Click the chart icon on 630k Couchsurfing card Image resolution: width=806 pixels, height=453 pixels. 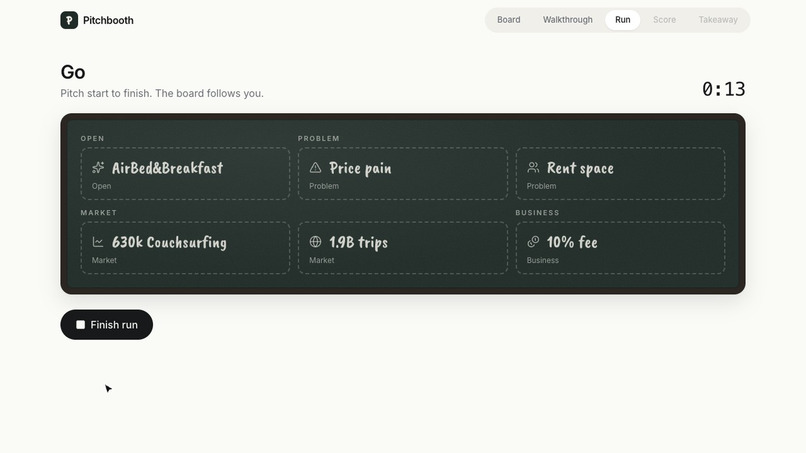coord(98,242)
